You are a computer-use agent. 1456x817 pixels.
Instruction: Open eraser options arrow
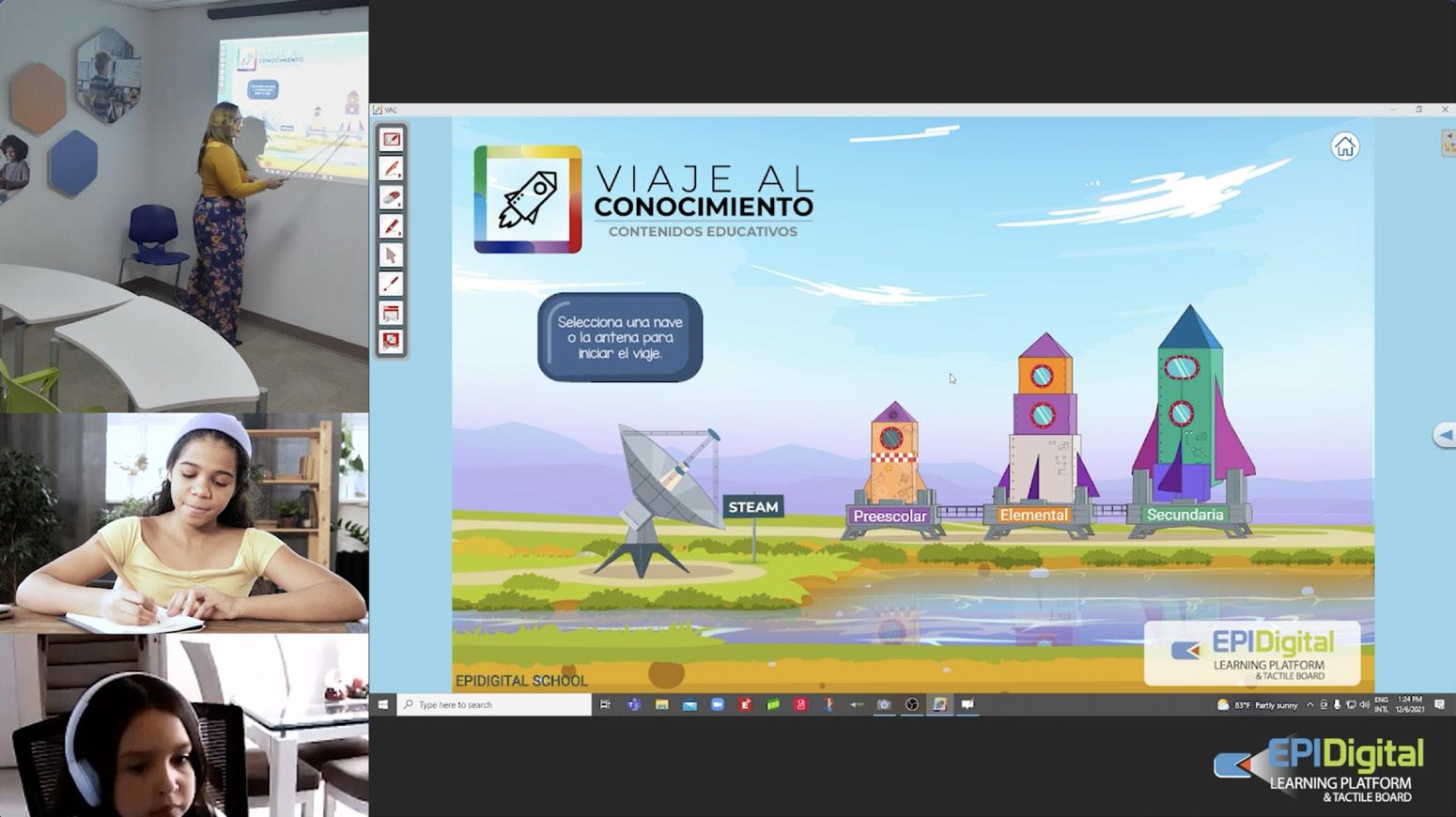click(401, 206)
